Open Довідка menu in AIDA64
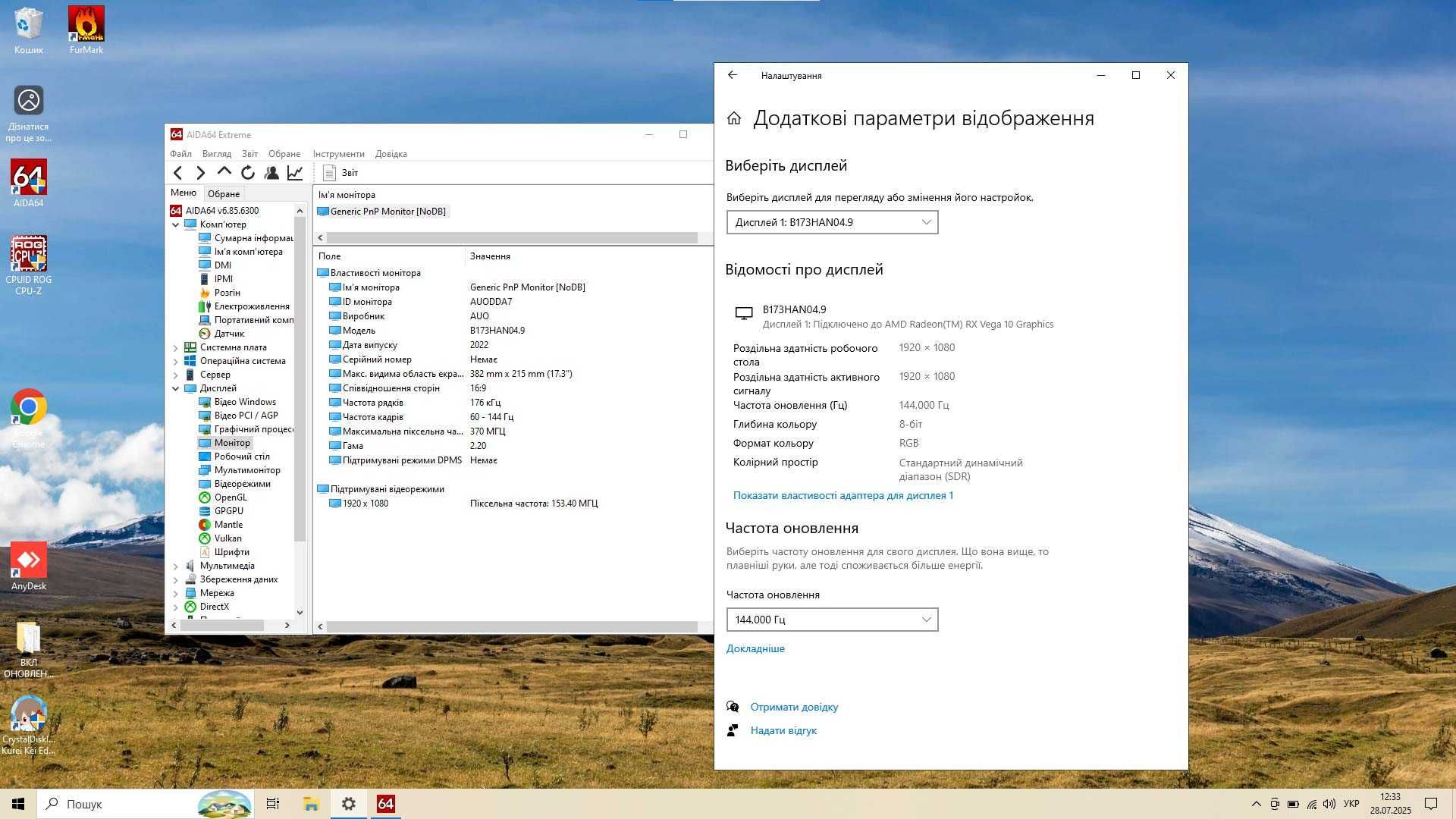Viewport: 1456px width, 819px height. coord(391,154)
